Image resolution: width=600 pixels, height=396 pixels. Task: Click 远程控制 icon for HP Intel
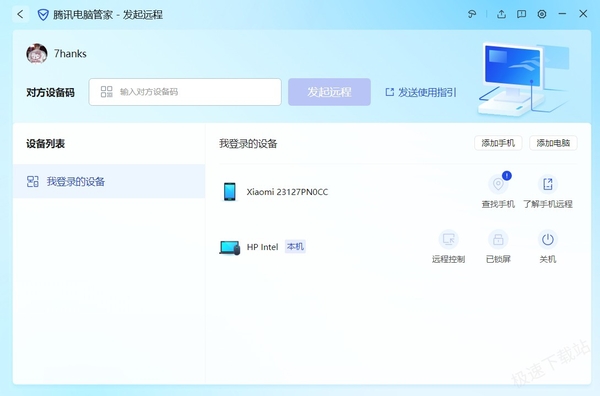coord(448,240)
